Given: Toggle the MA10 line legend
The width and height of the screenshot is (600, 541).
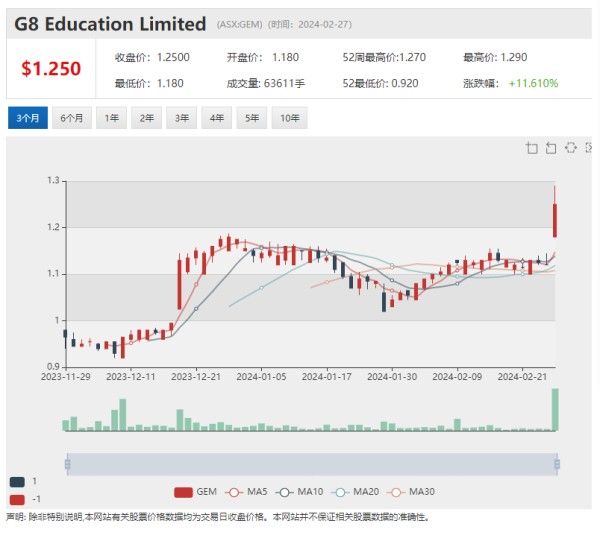Looking at the screenshot, I should (300, 492).
